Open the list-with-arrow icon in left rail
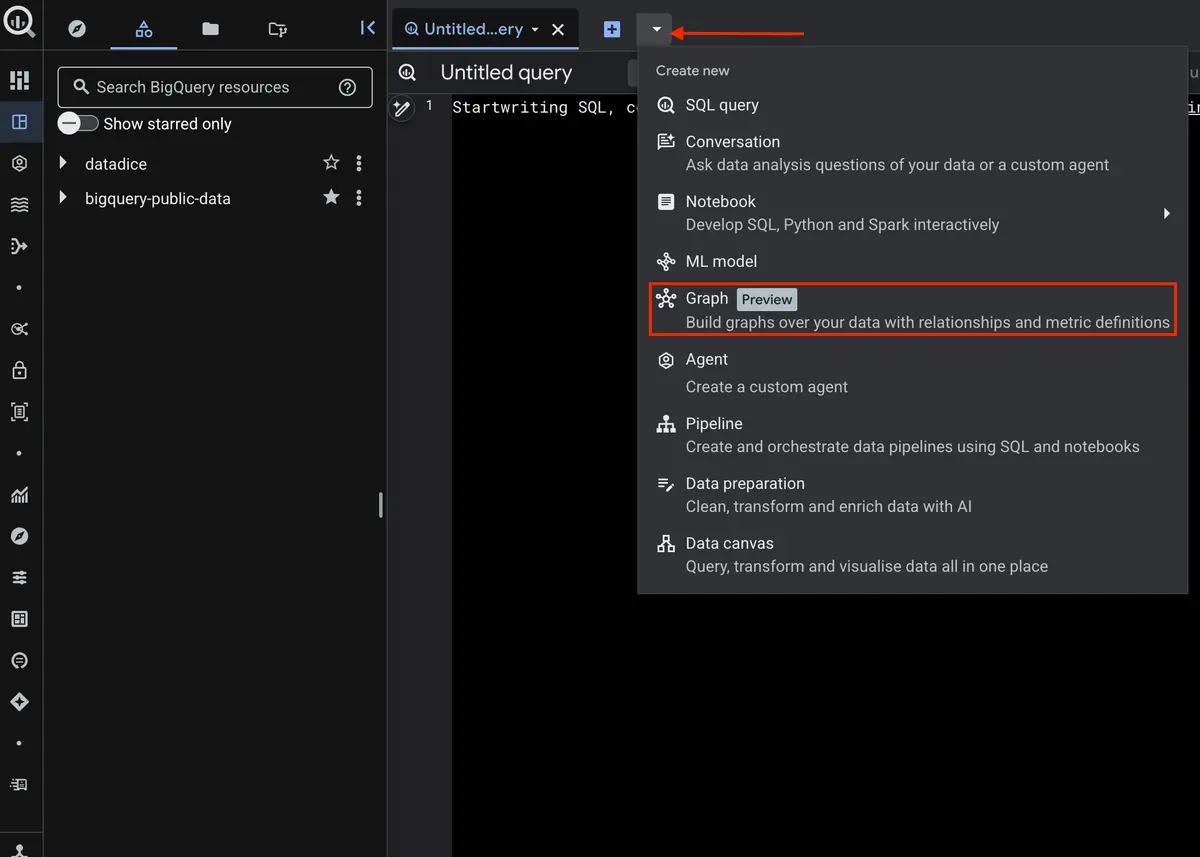 (19, 785)
